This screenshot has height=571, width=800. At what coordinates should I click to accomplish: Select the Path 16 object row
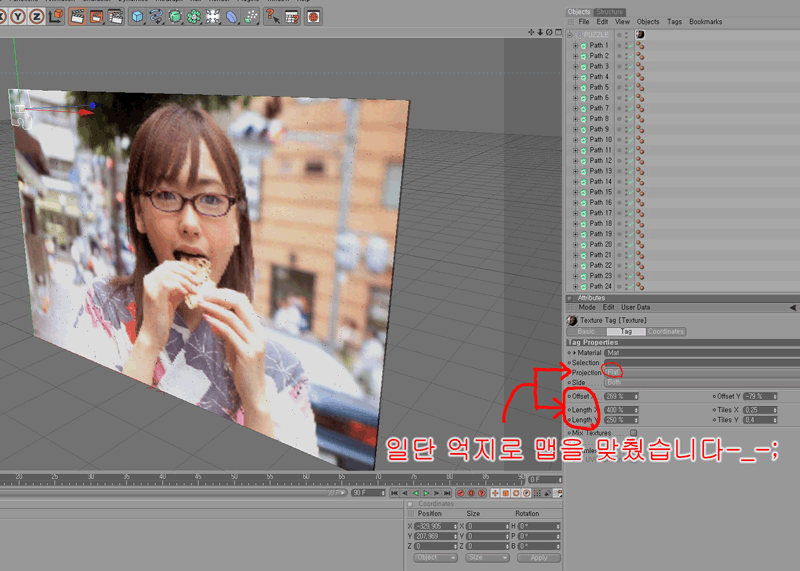point(601,203)
